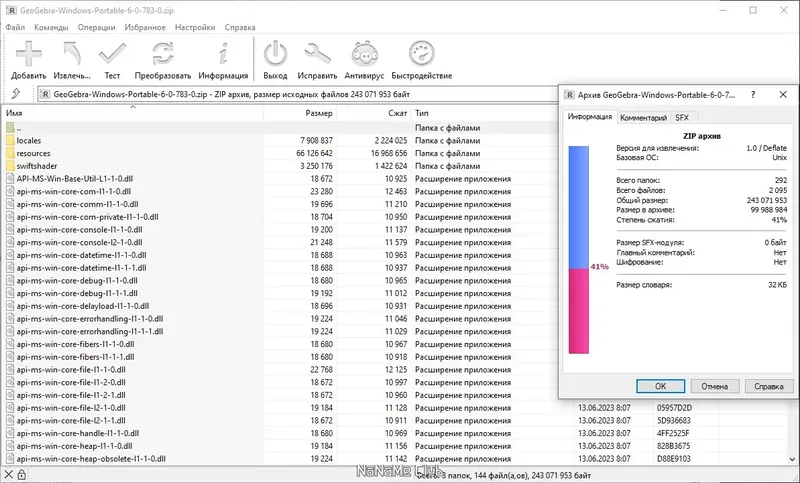Viewport: 800px width, 483px height.
Task: Switch to the Комментарий tab
Action: click(x=643, y=117)
